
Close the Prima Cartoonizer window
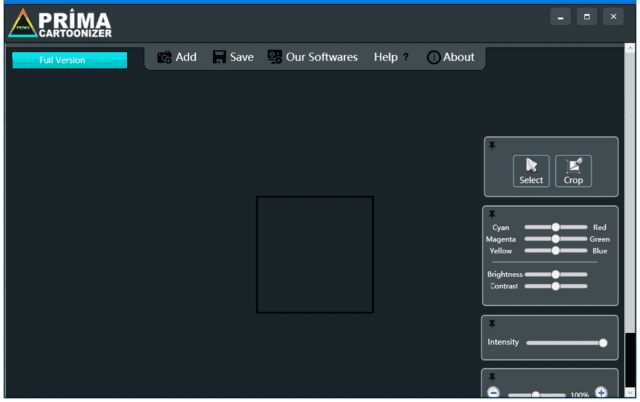[x=613, y=17]
